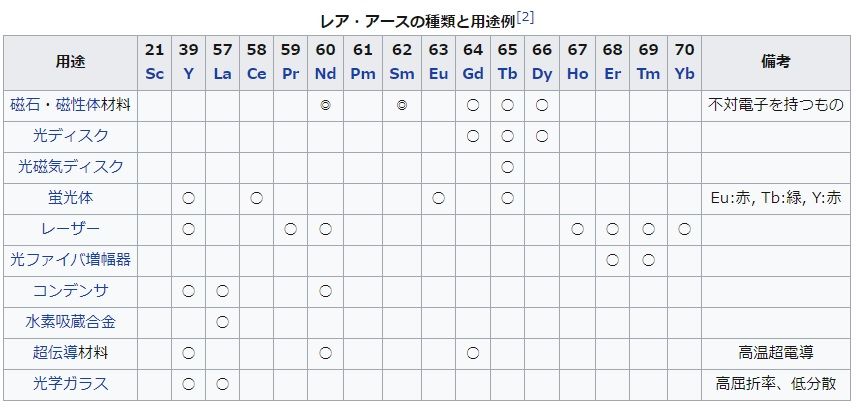Image resolution: width=856 pixels, height=411 pixels.
Task: Click the 光ディスク link
Action: (70, 135)
